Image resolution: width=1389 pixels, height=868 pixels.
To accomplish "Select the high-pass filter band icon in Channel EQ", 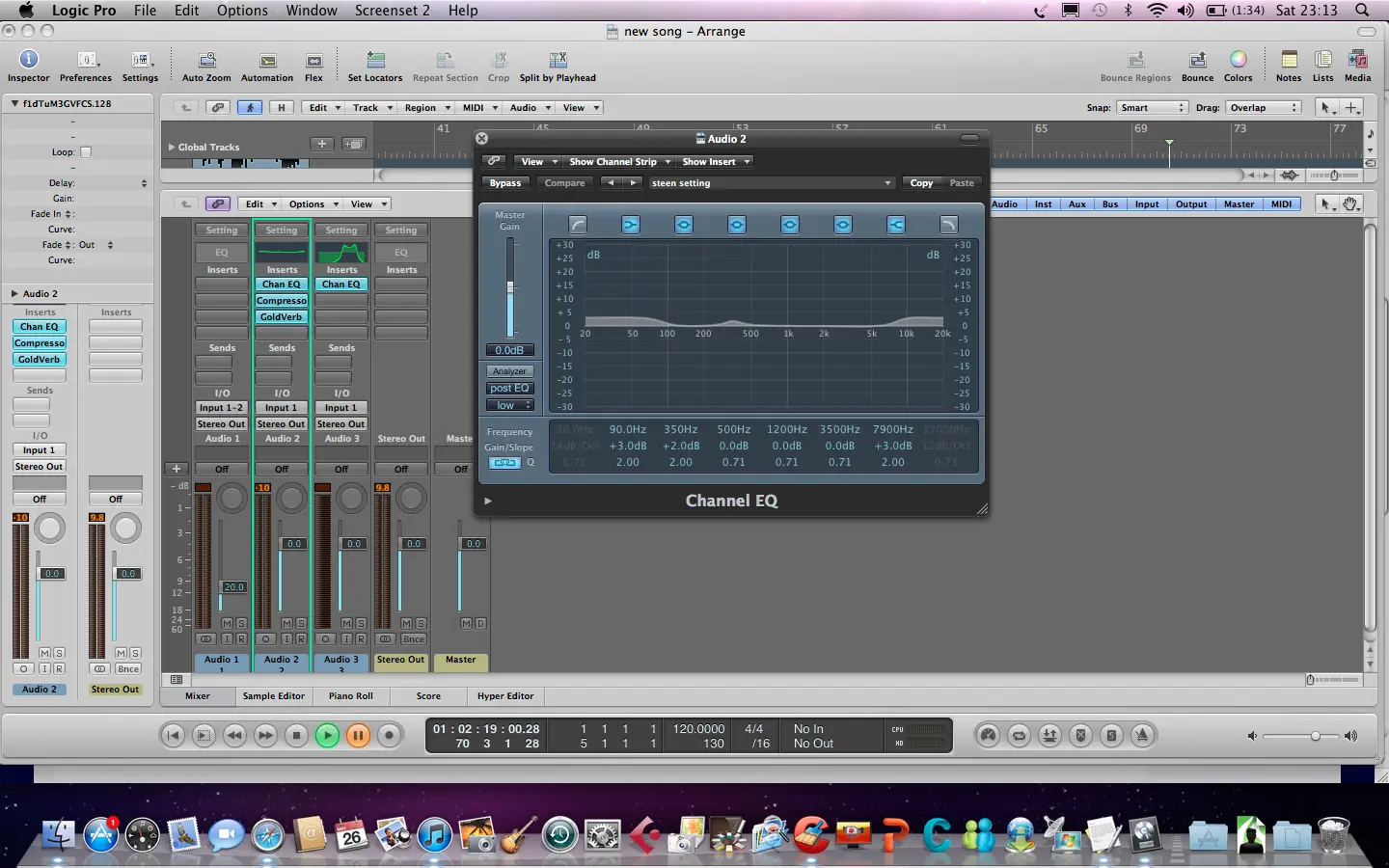I will 578,225.
